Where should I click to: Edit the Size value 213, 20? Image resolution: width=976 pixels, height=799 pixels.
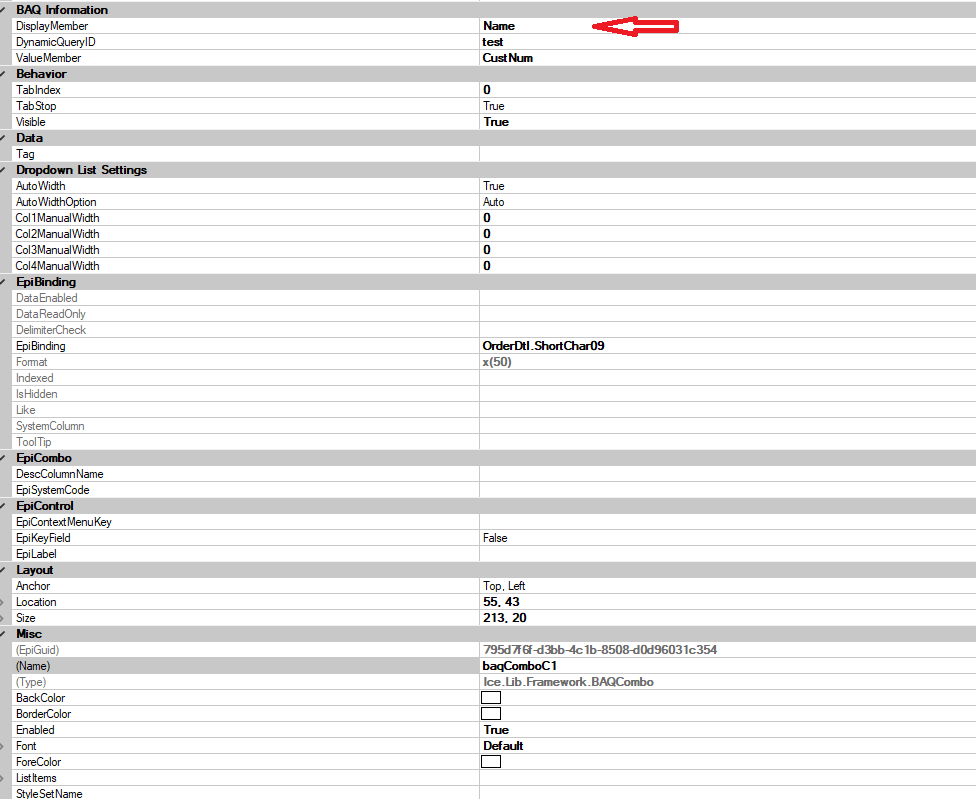click(505, 618)
